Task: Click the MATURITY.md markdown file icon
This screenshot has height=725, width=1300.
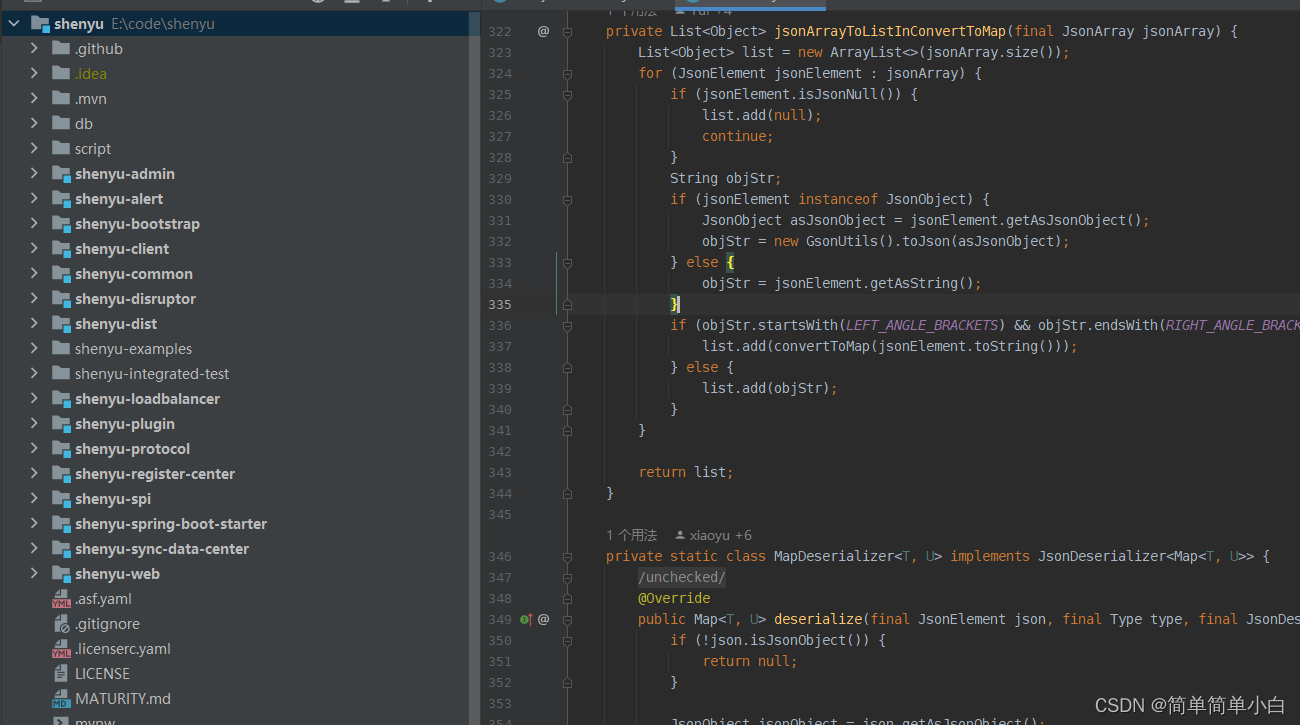Action: click(x=60, y=699)
